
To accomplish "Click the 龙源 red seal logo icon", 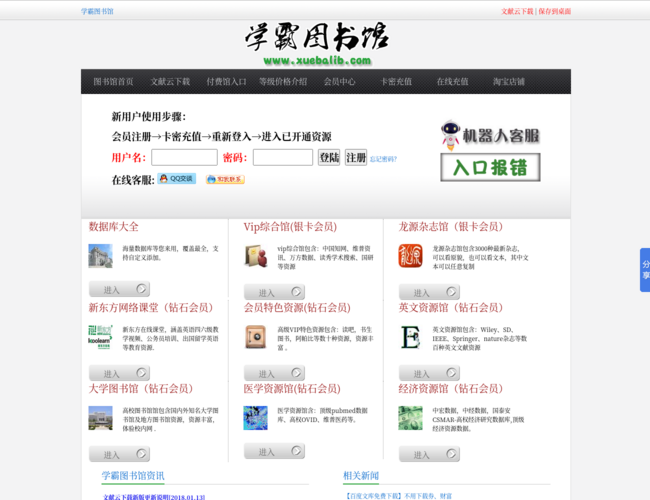I will 410,256.
